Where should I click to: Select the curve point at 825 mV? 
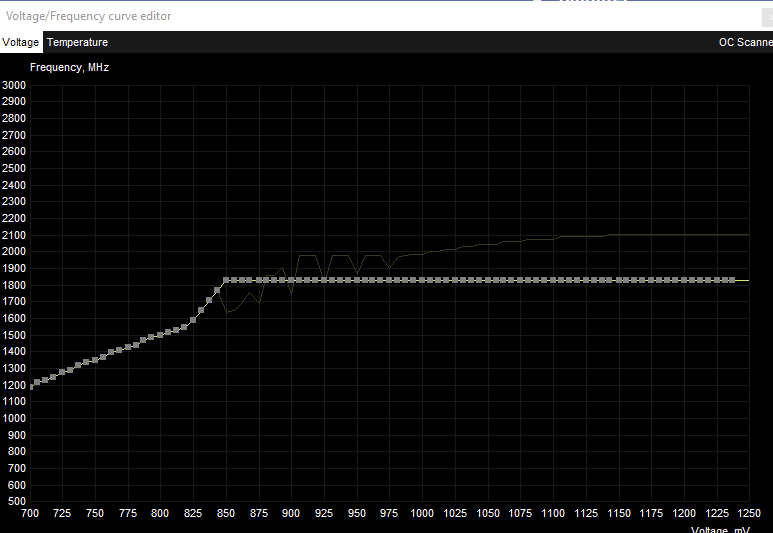tap(193, 320)
